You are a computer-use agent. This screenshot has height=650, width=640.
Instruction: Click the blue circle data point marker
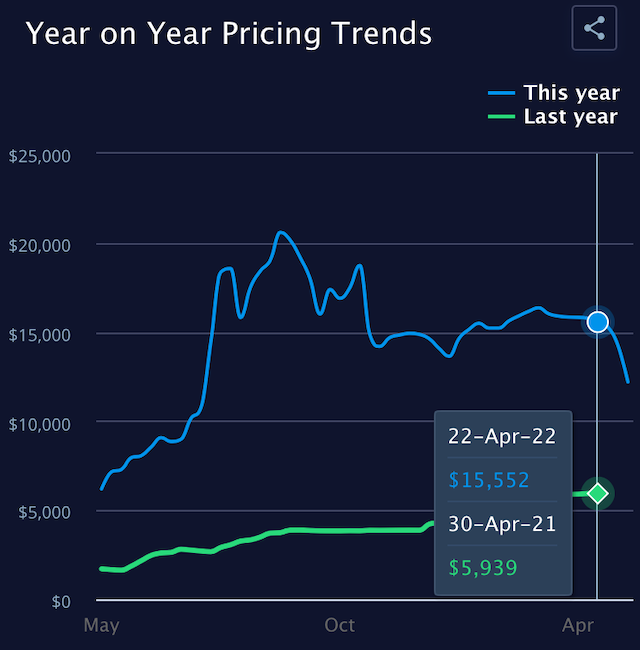click(x=598, y=321)
